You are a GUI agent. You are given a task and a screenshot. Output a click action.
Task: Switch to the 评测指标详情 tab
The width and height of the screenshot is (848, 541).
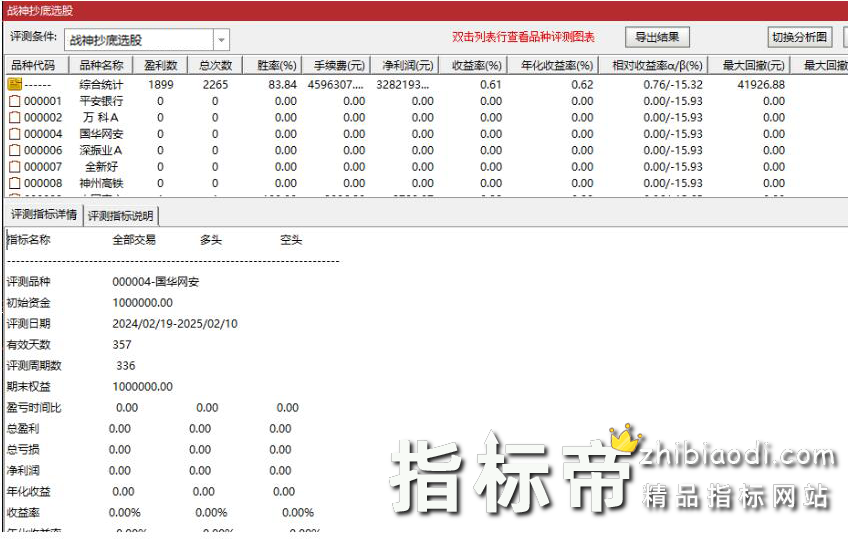tap(42, 215)
